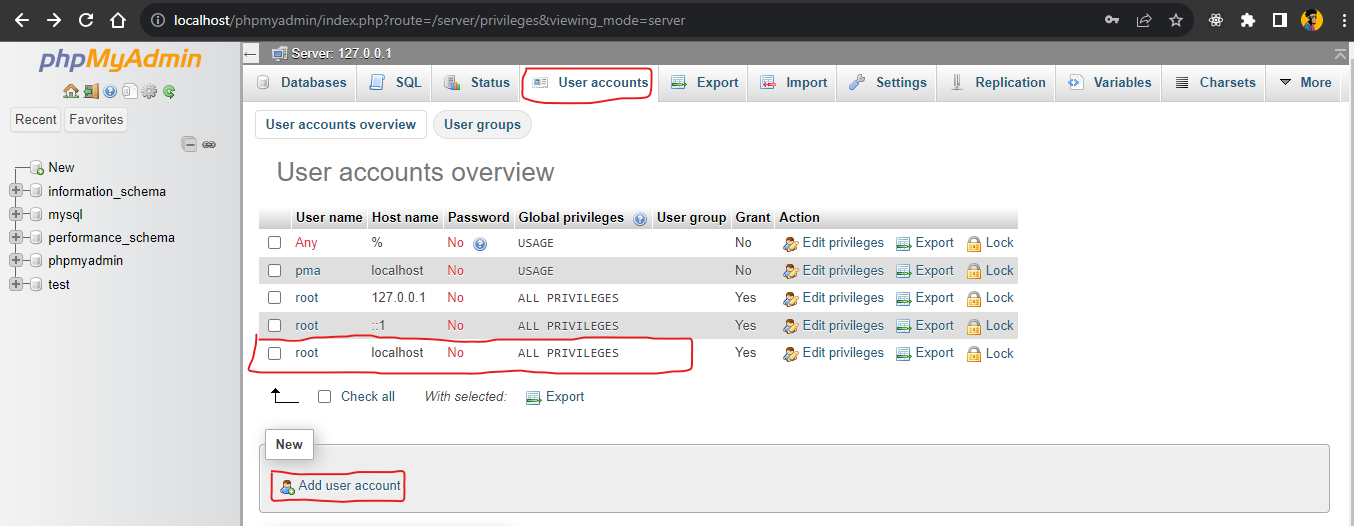Go back in browser history

tap(22, 20)
